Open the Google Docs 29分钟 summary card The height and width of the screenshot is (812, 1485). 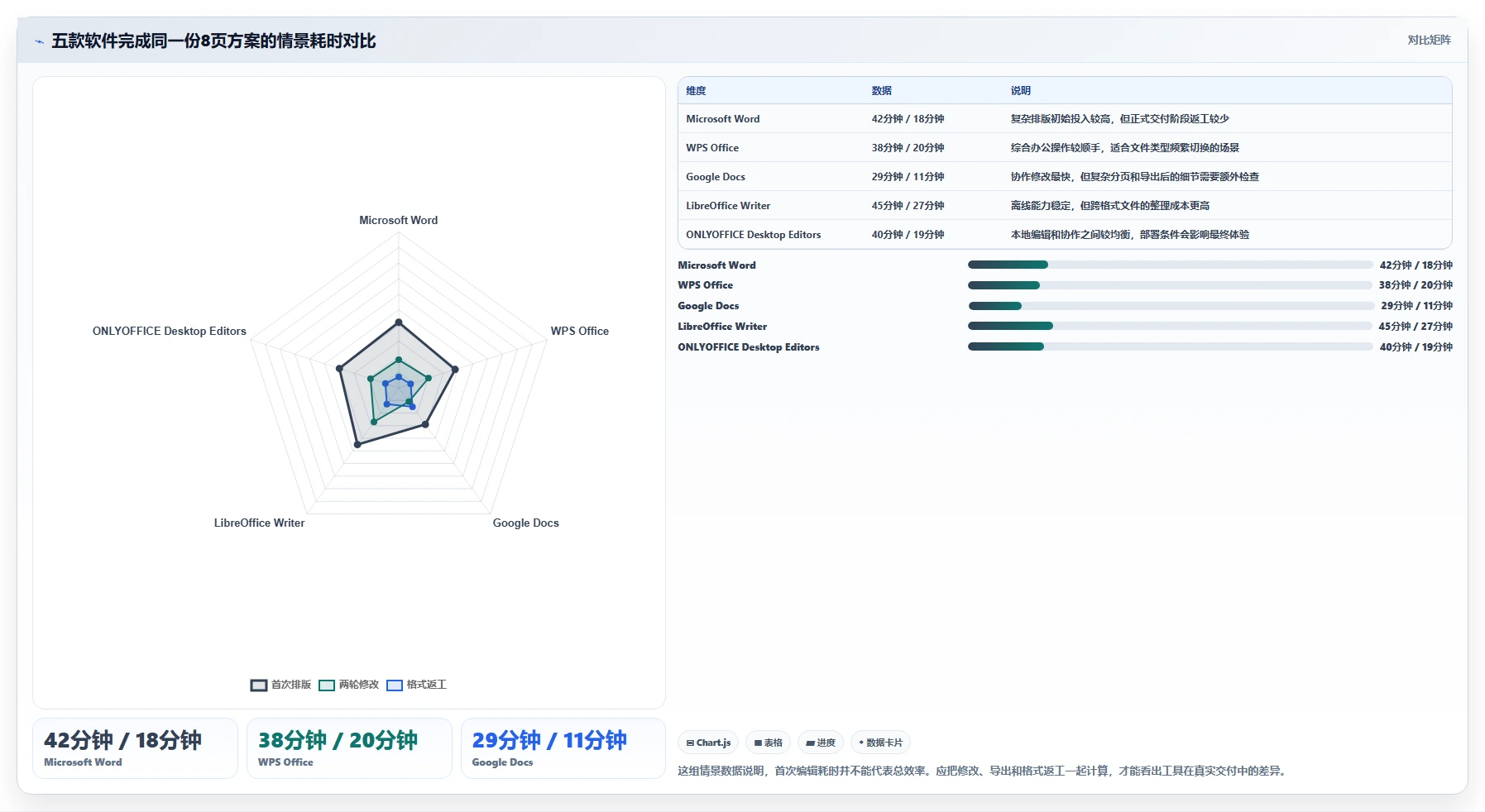pos(563,748)
